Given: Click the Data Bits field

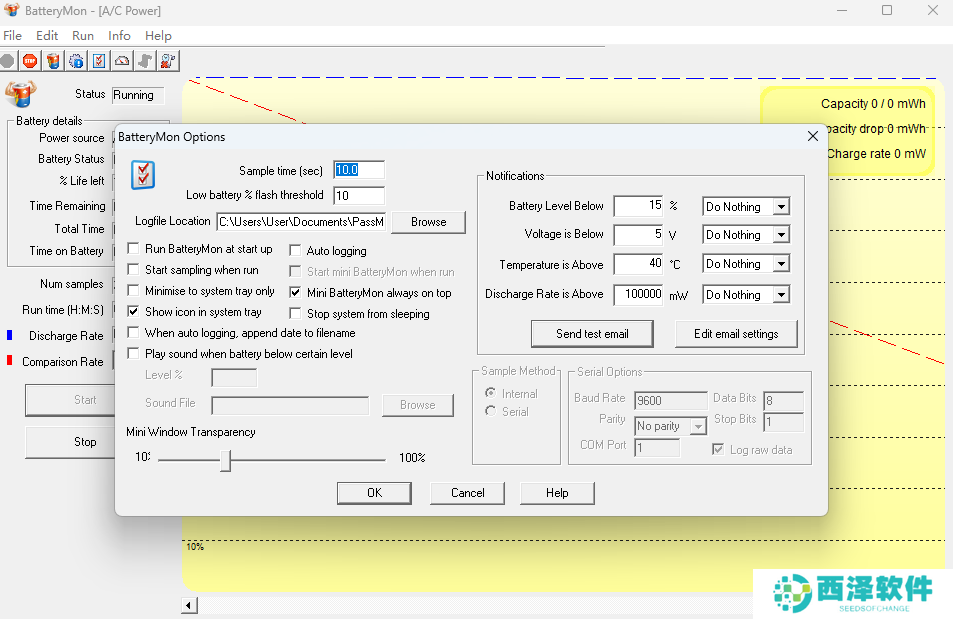Looking at the screenshot, I should [783, 400].
